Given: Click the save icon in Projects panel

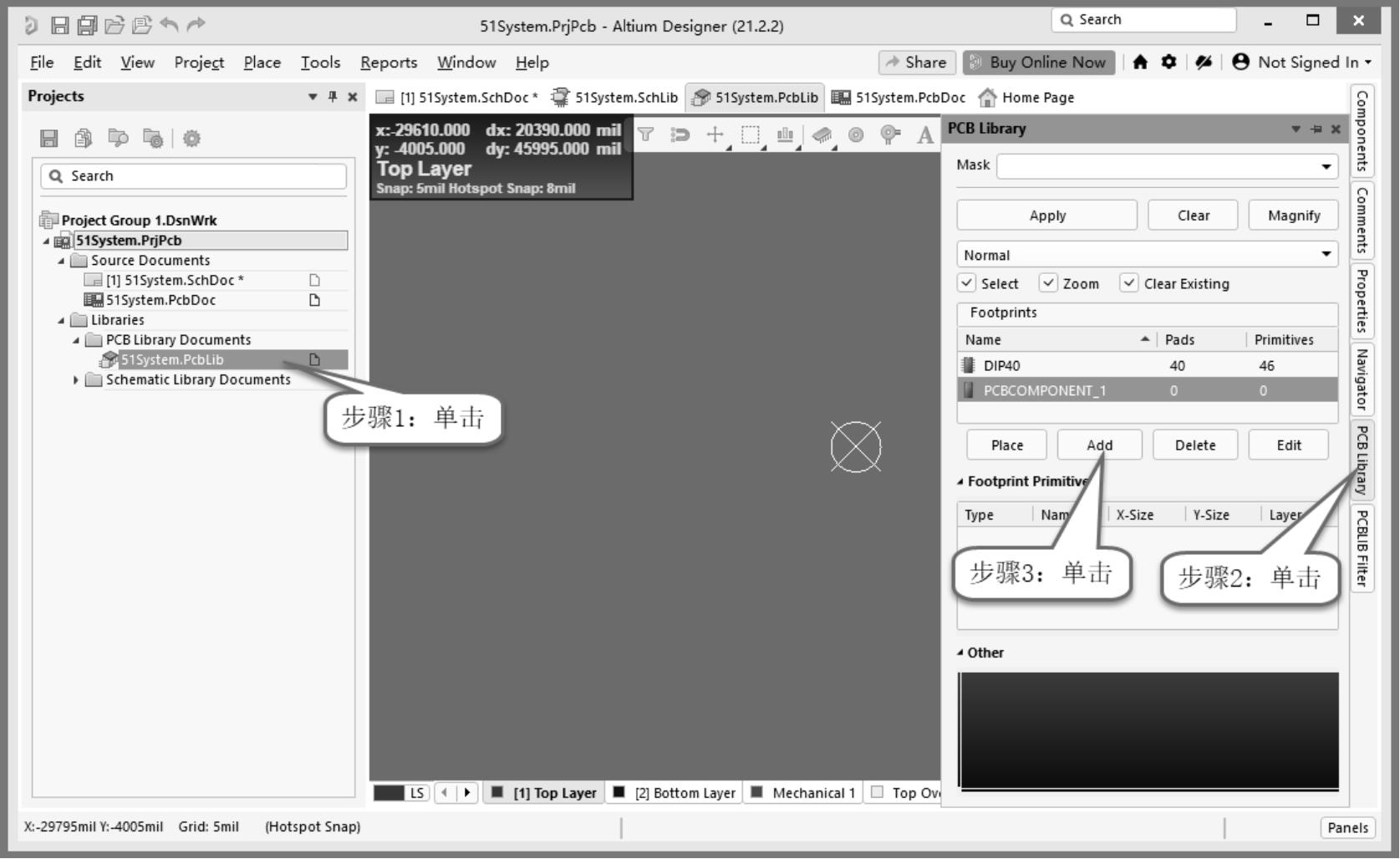Looking at the screenshot, I should click(49, 139).
